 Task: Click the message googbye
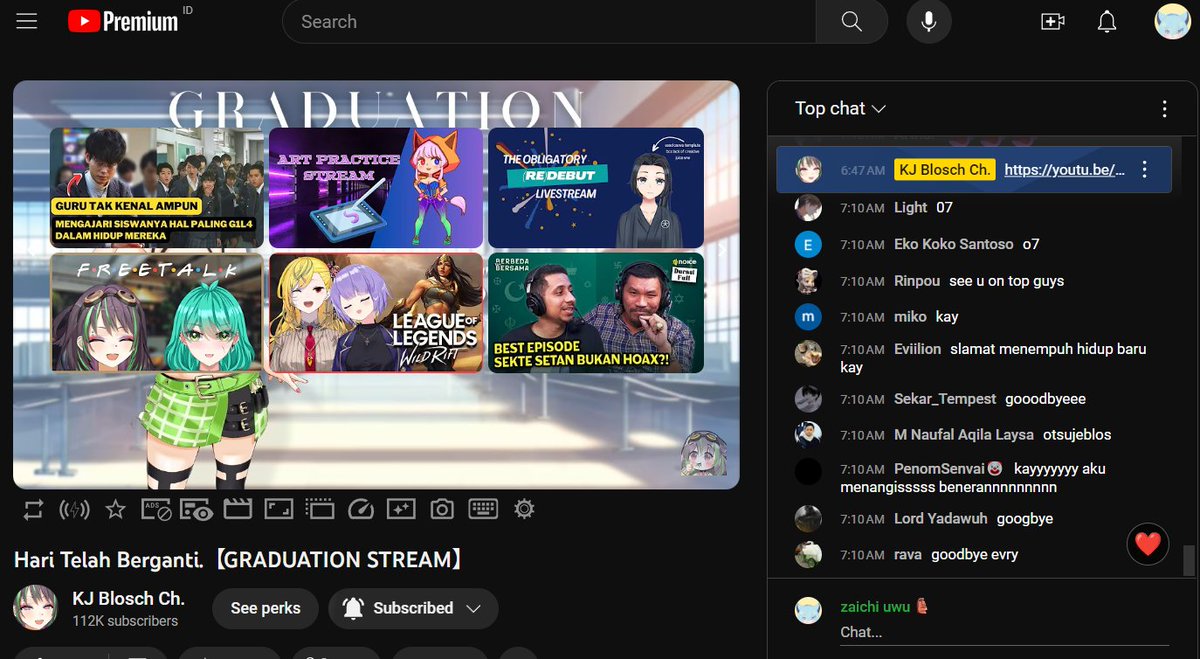pyautogui.click(x=1025, y=519)
